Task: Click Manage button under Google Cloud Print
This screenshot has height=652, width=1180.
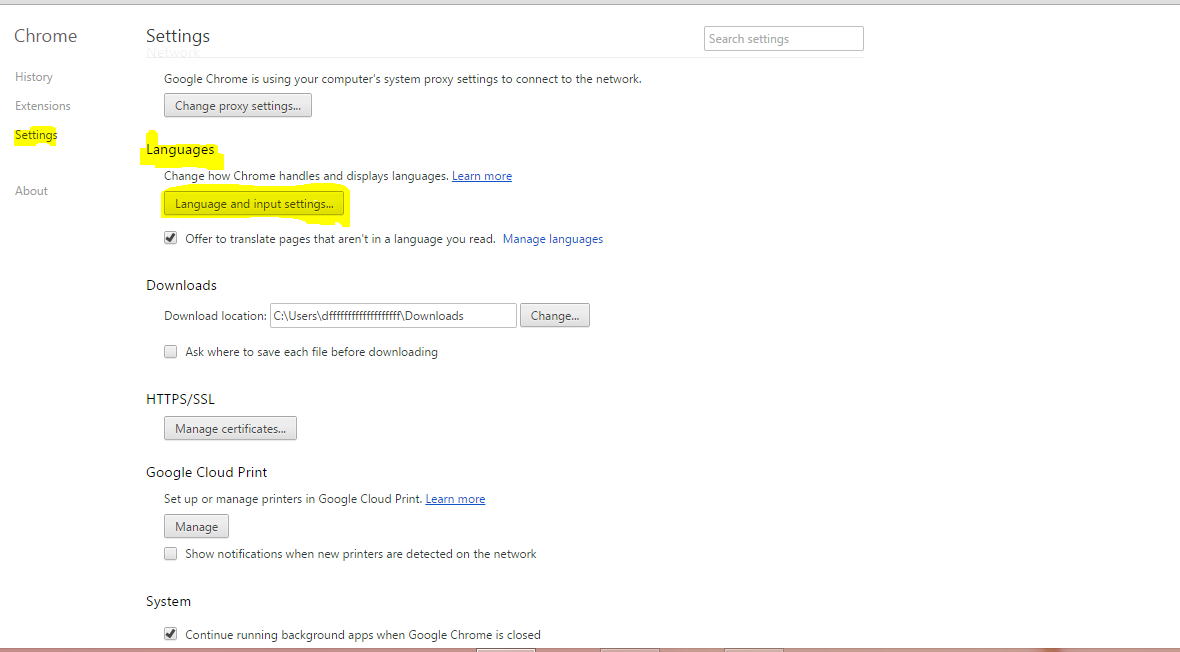Action: tap(196, 527)
